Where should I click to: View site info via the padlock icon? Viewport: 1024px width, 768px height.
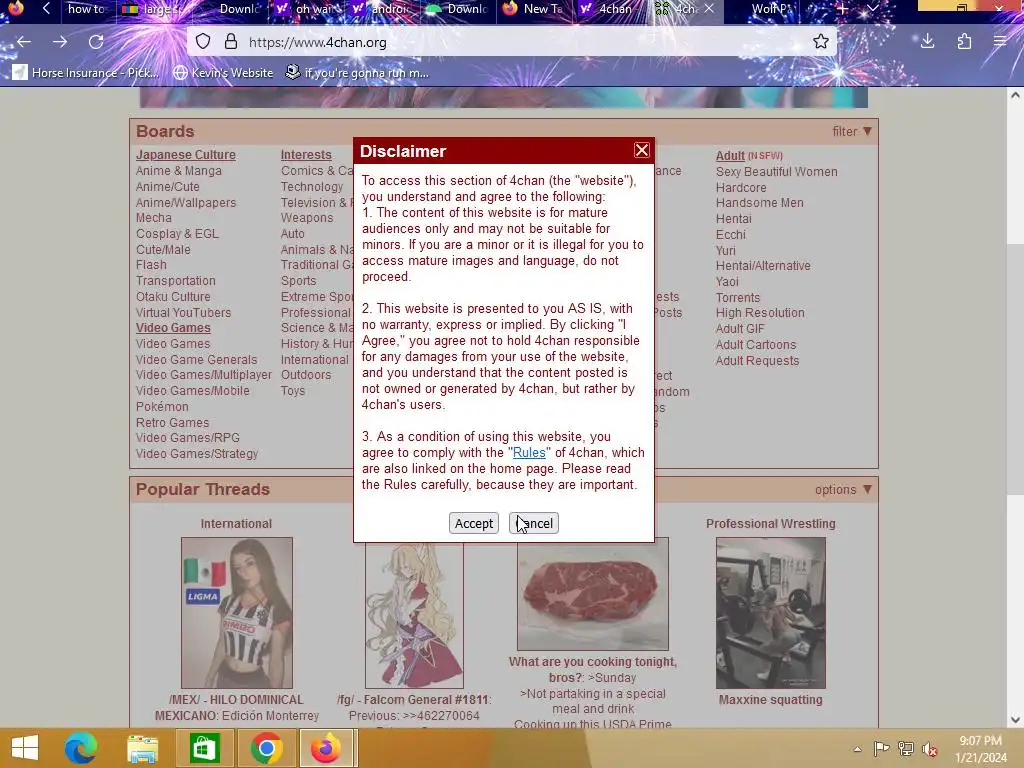(x=231, y=42)
